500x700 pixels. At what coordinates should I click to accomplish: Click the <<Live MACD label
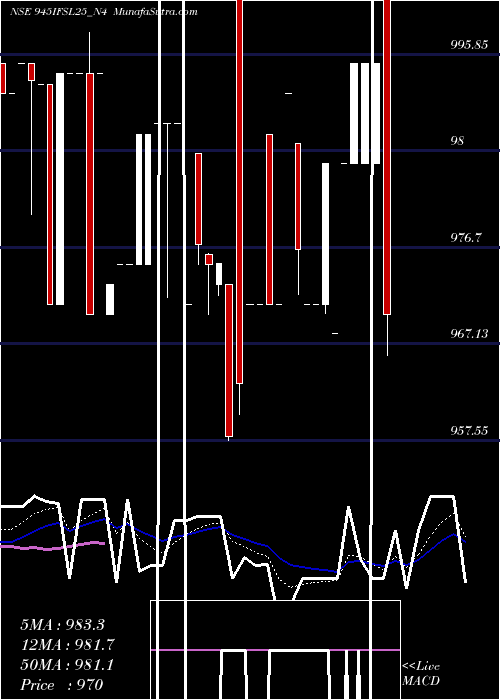(x=421, y=673)
